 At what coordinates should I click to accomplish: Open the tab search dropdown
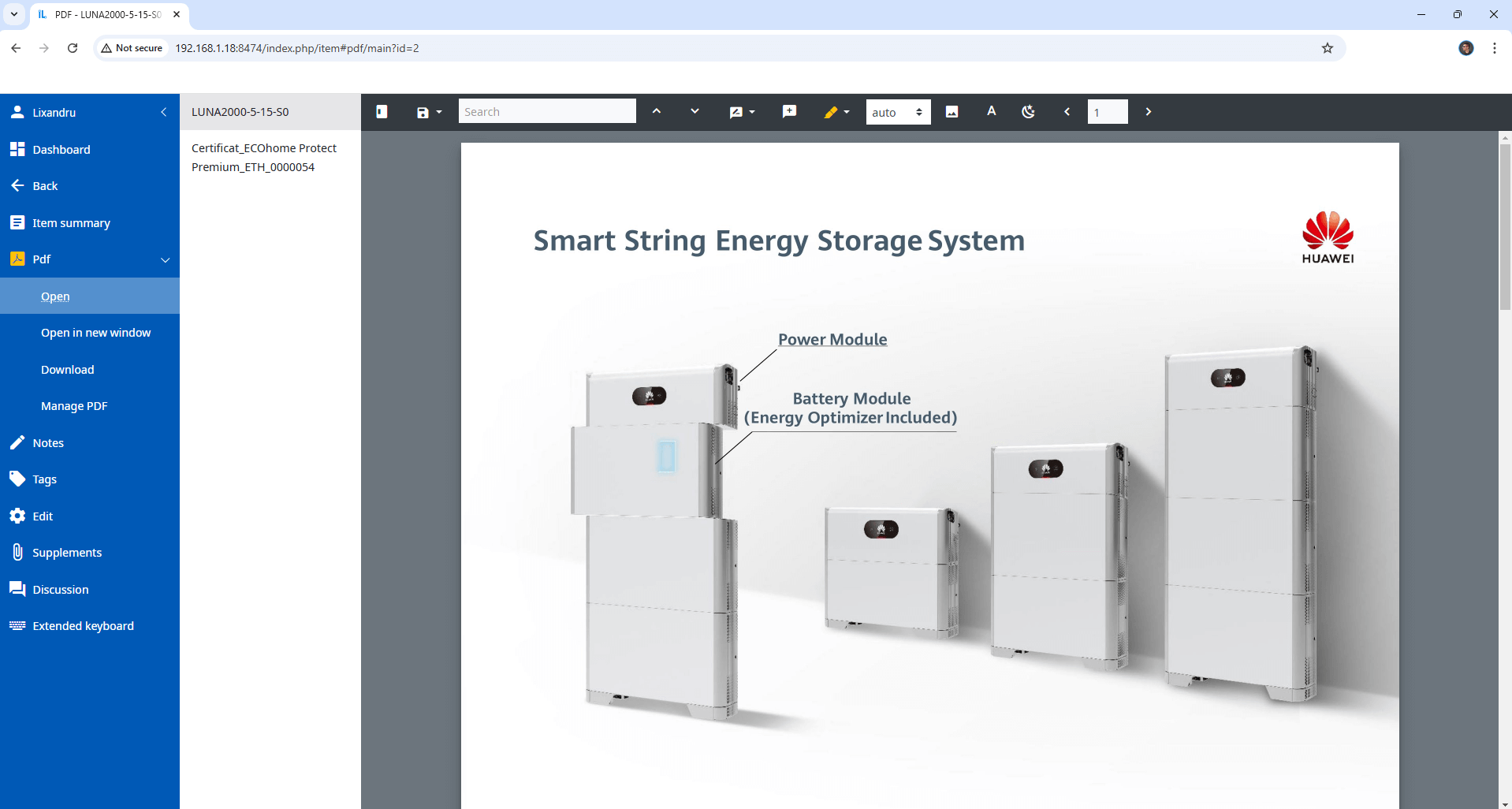(14, 14)
